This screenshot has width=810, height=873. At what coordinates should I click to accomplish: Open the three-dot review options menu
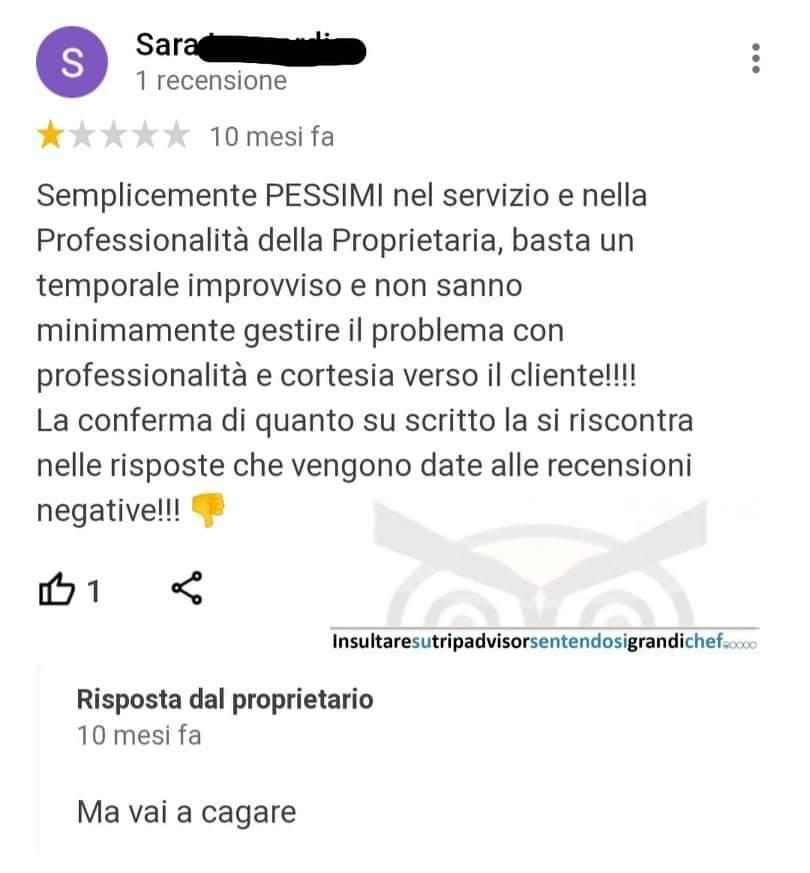[755, 58]
